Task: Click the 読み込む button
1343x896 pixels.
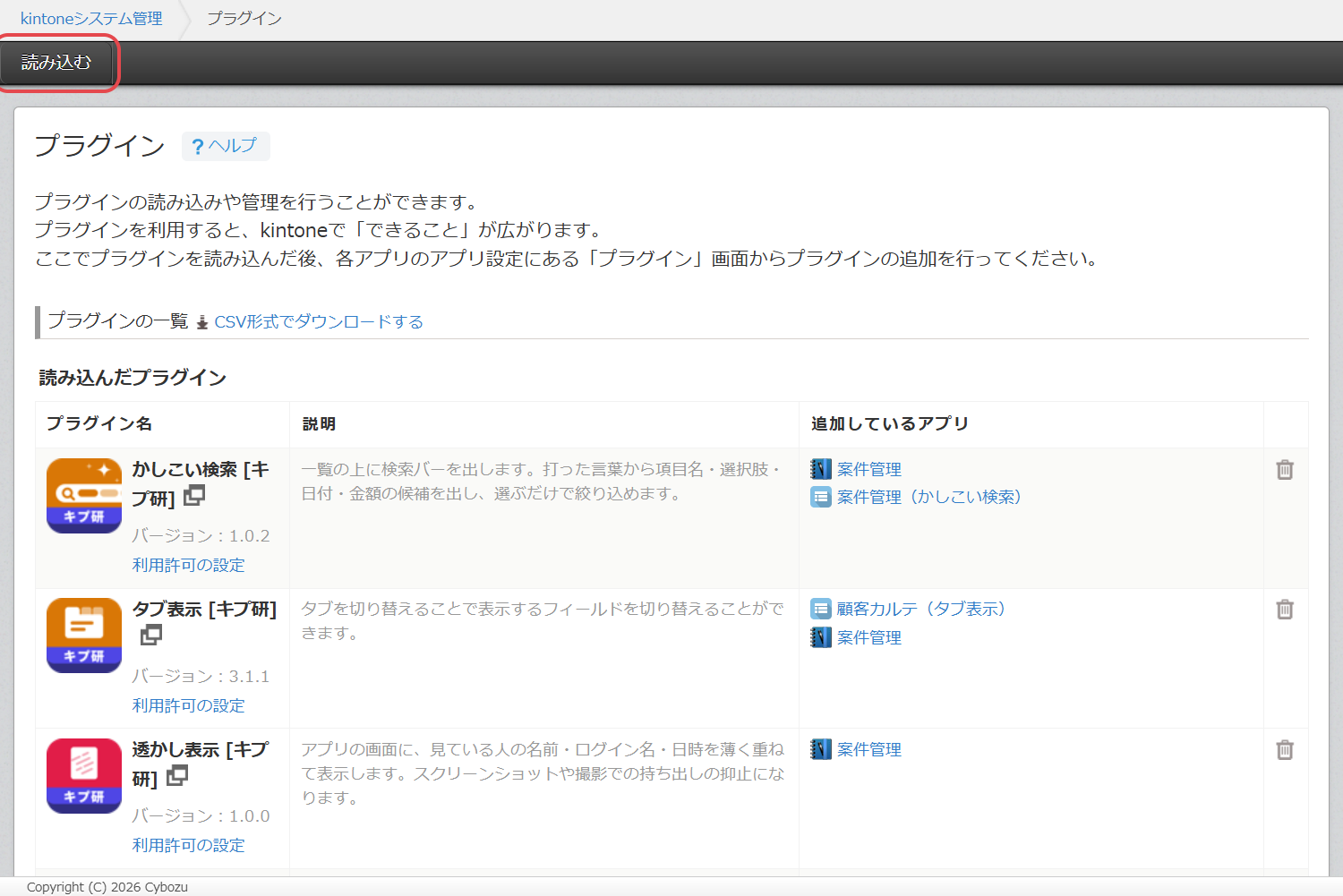Action: point(56,63)
